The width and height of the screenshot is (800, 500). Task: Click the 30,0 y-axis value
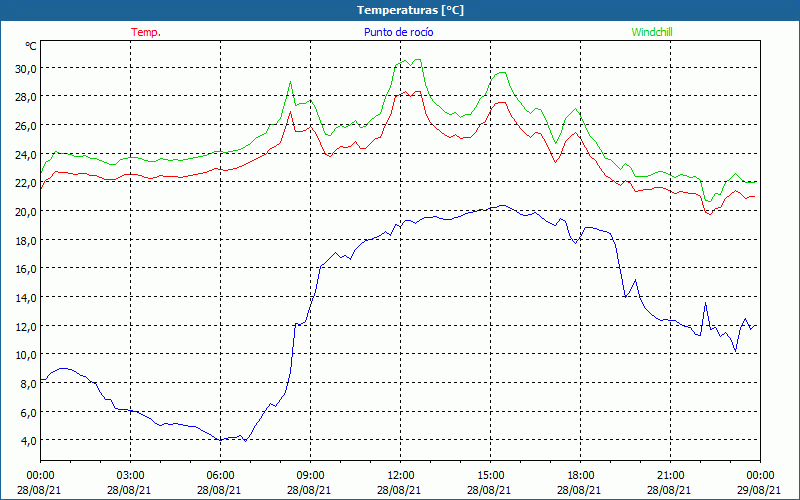[26, 68]
